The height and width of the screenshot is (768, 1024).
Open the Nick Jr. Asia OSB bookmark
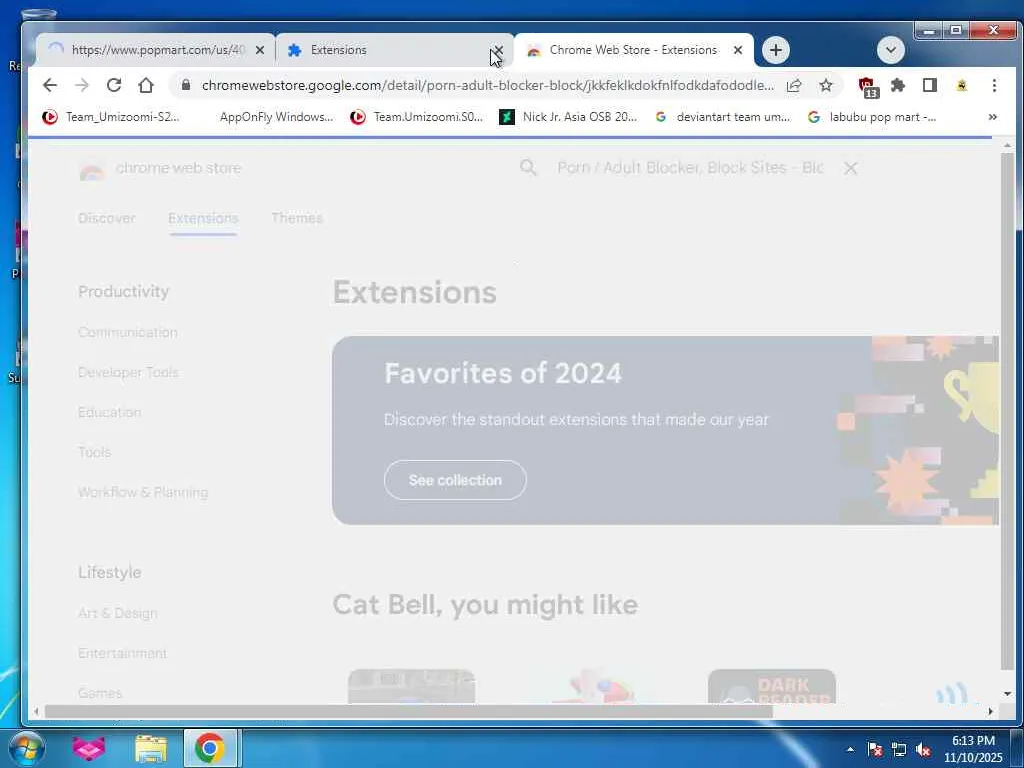coord(568,117)
